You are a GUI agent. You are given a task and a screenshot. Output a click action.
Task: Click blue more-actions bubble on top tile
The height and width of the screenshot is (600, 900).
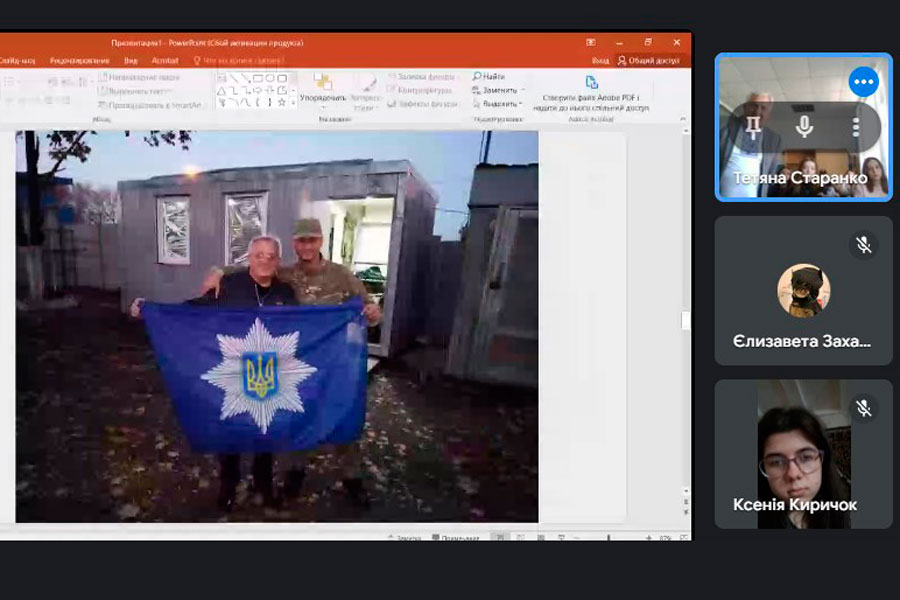click(864, 82)
